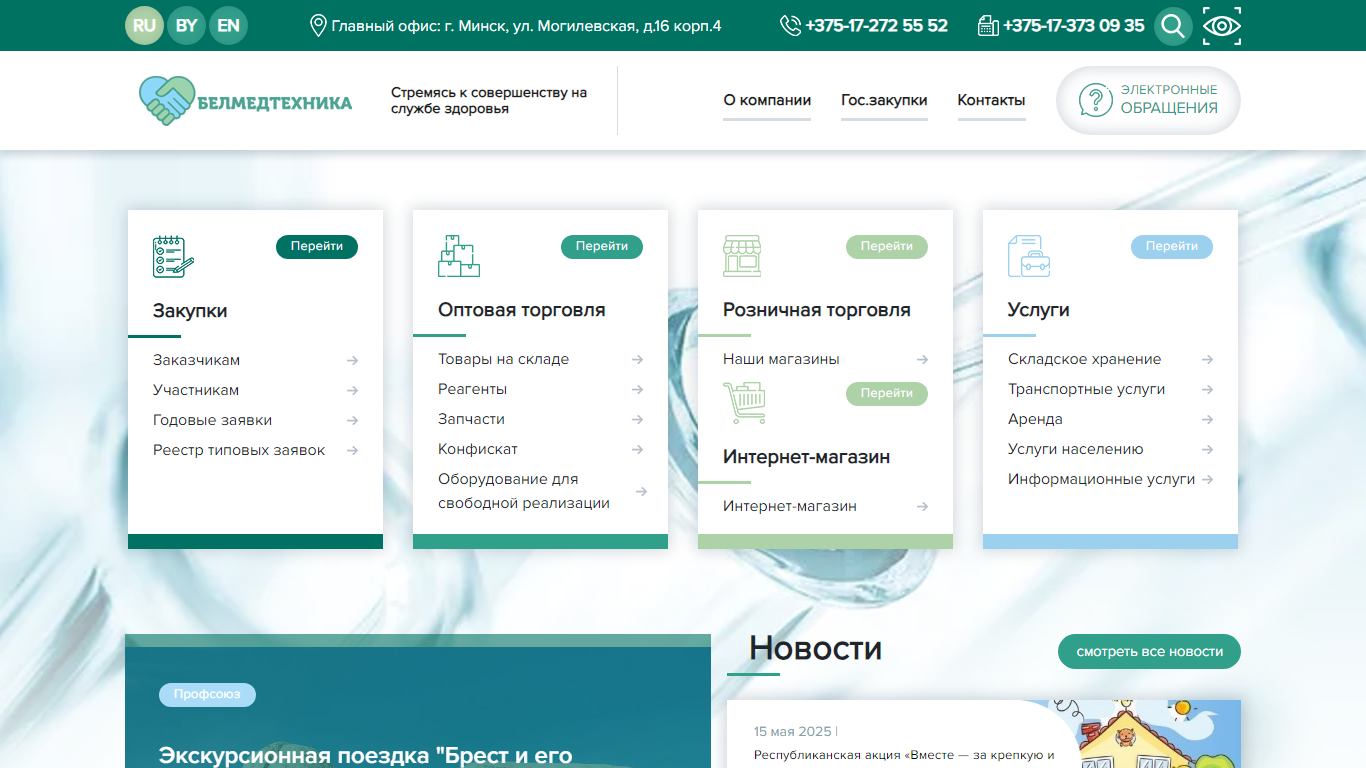Click the arrow beside Реестр типовых заявок
1366x768 pixels.
(x=353, y=451)
